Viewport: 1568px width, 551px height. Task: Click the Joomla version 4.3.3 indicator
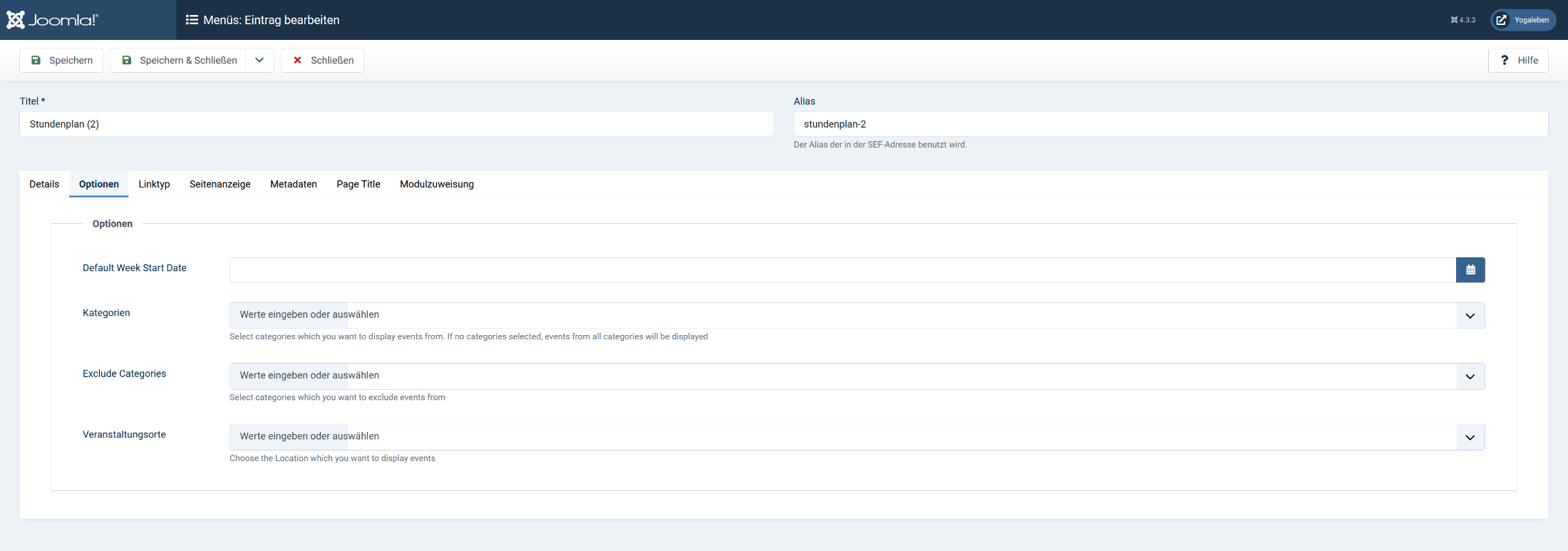click(x=1463, y=20)
